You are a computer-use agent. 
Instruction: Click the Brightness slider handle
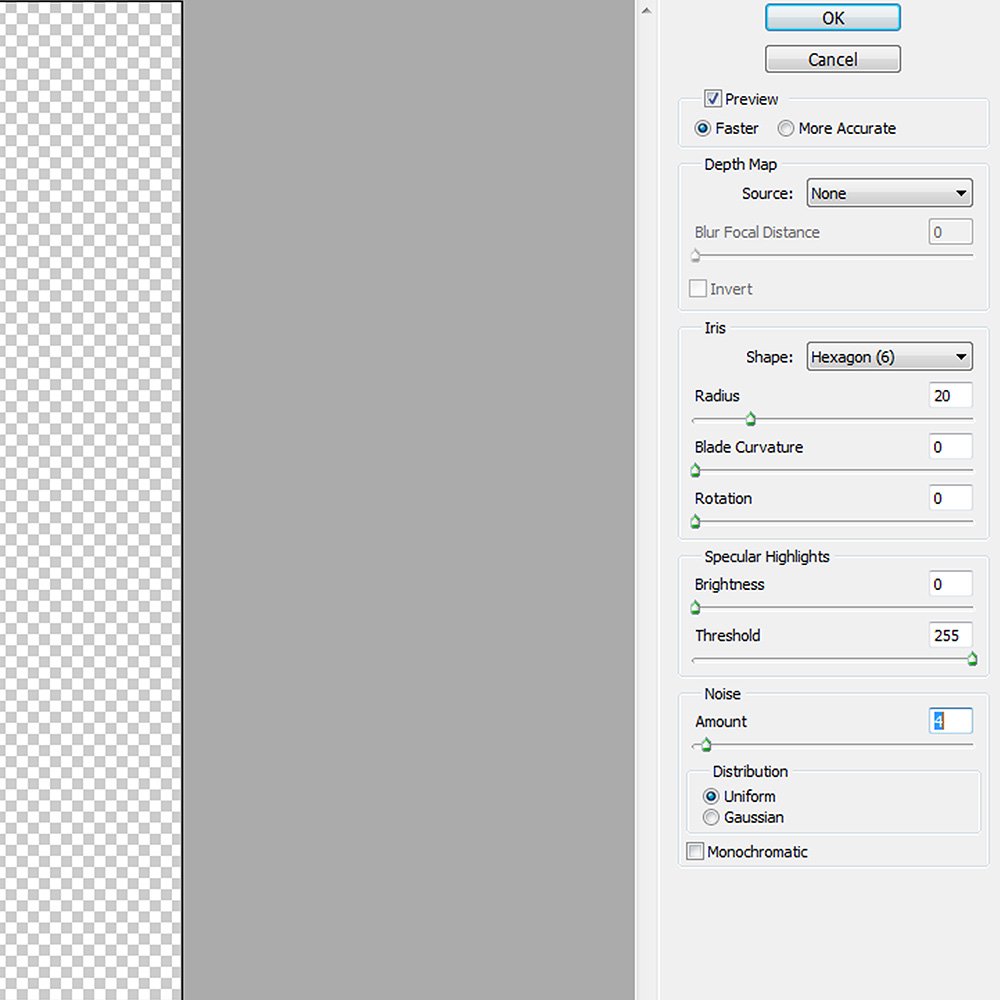(696, 608)
